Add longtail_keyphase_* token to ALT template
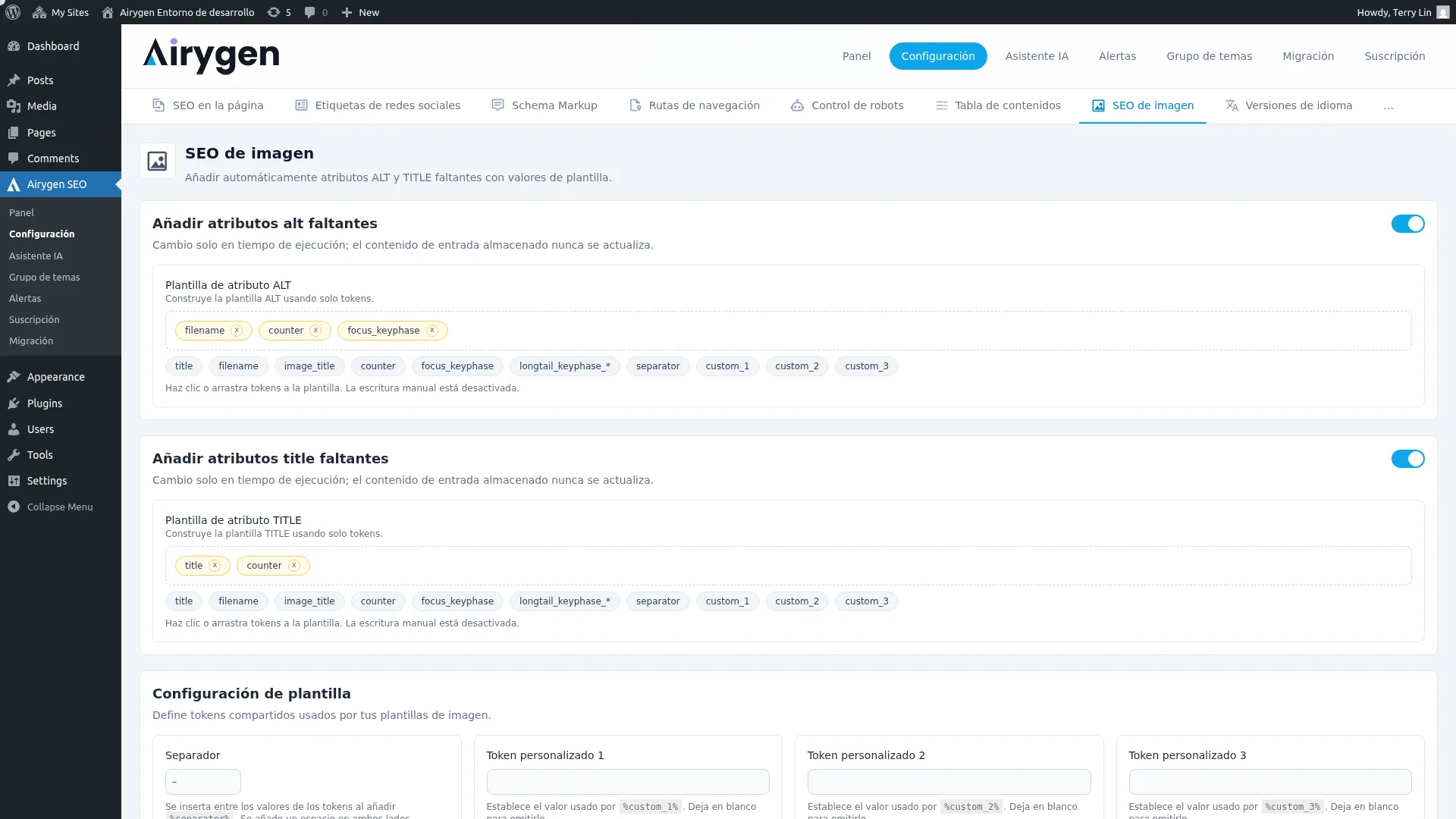The height and width of the screenshot is (819, 1456). click(x=565, y=366)
